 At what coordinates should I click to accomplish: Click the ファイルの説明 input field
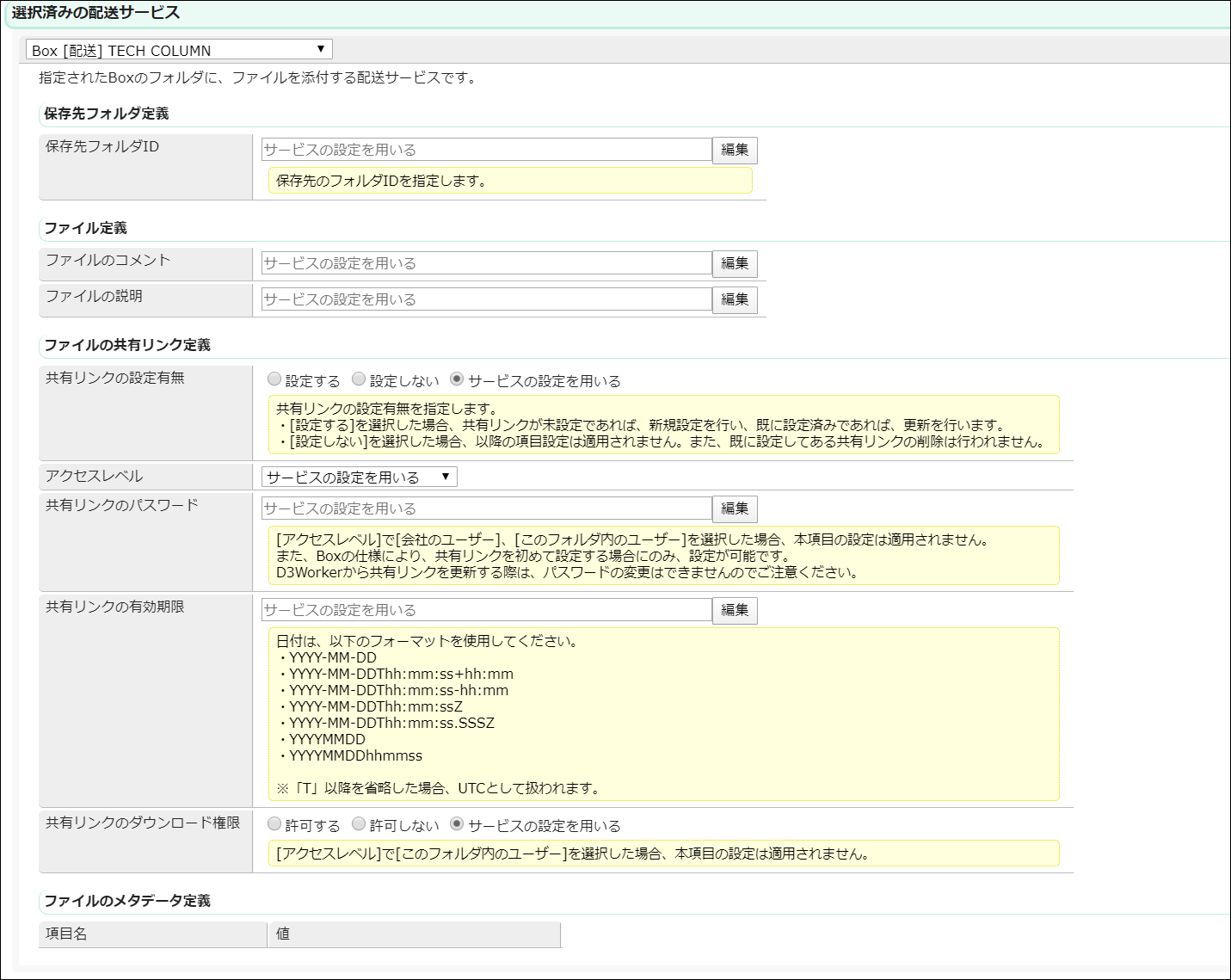(x=486, y=299)
